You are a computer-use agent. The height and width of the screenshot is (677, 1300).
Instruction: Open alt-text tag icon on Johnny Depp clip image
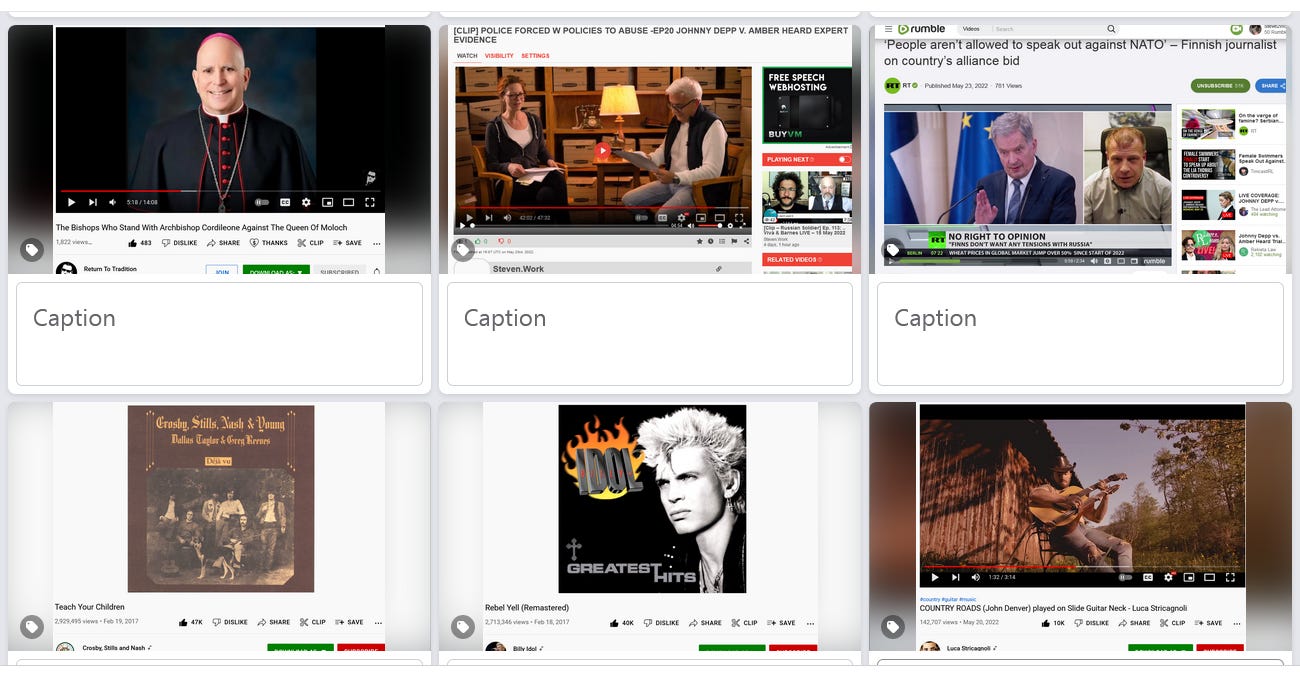(462, 250)
